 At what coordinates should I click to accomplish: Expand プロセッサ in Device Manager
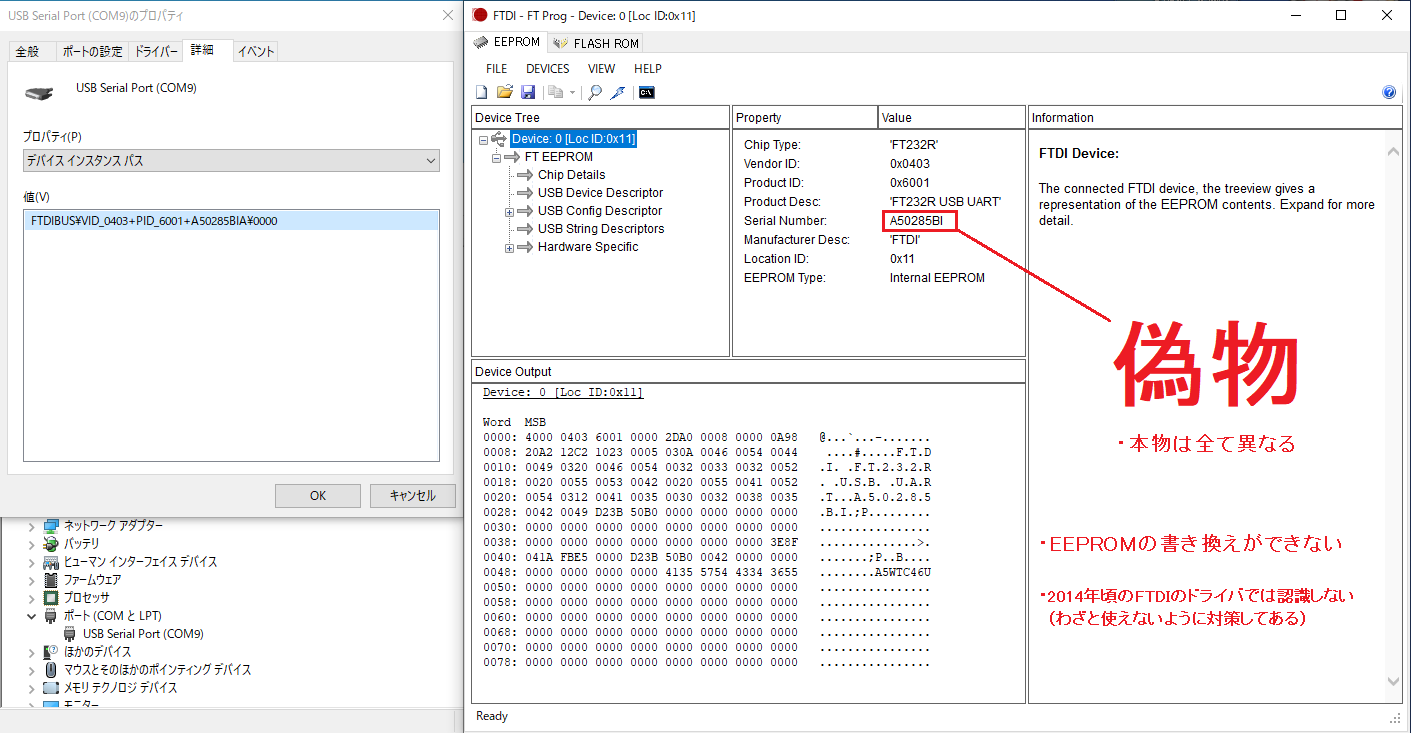pyautogui.click(x=33, y=598)
